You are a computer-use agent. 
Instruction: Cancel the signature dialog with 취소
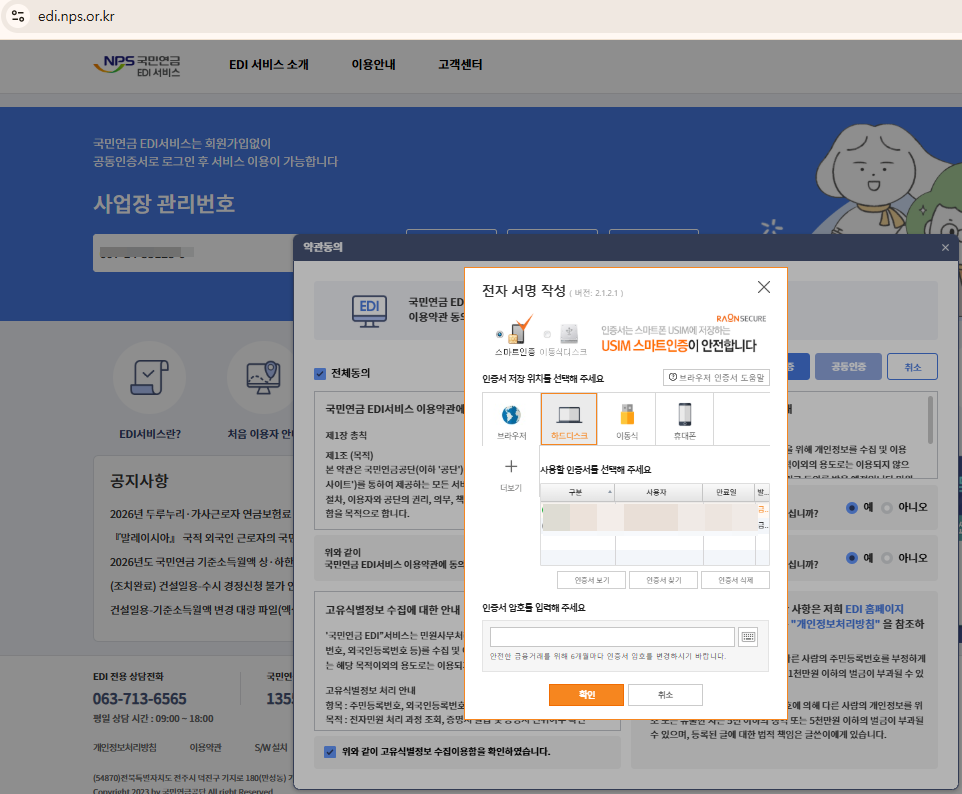tap(665, 695)
